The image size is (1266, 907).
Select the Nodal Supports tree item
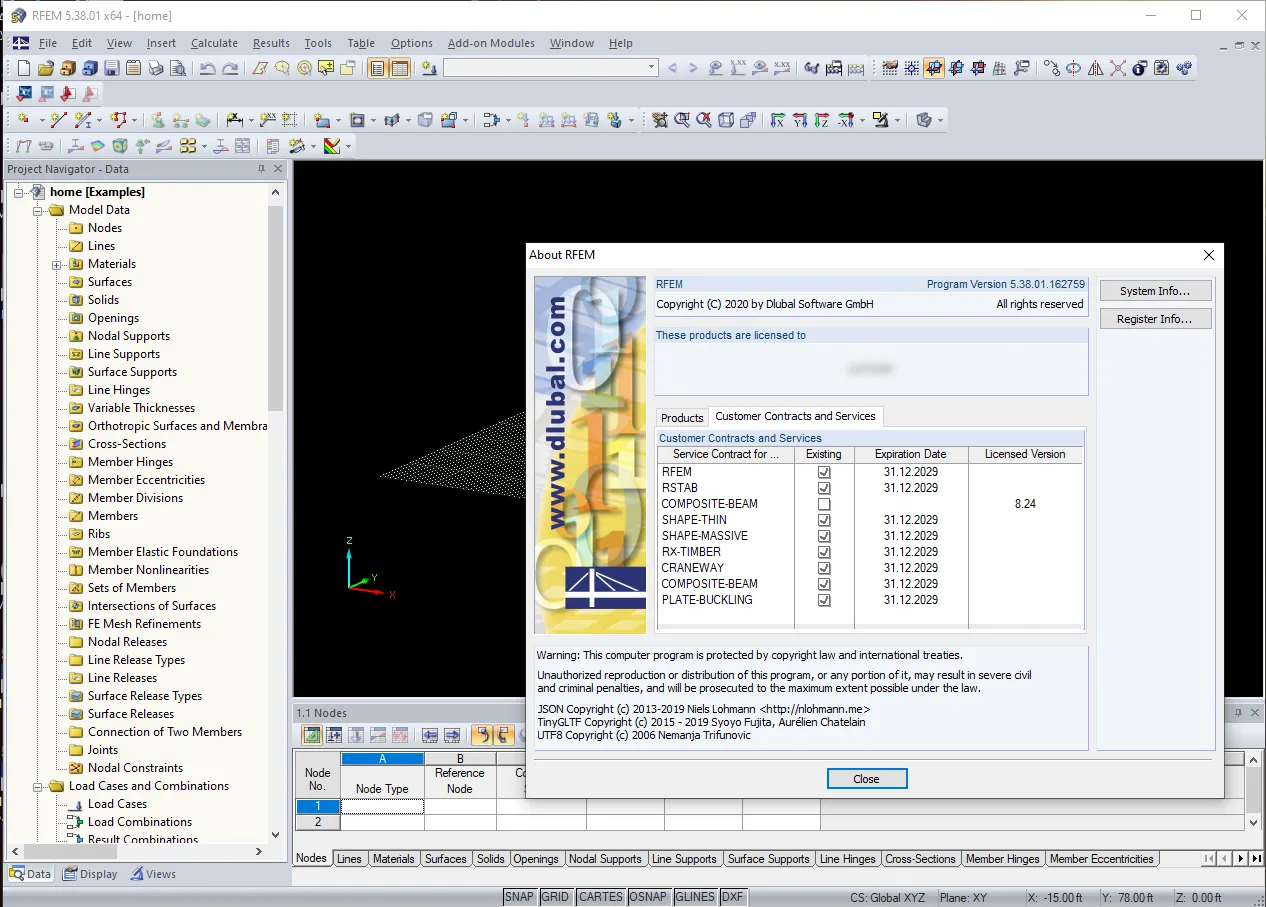(129, 336)
